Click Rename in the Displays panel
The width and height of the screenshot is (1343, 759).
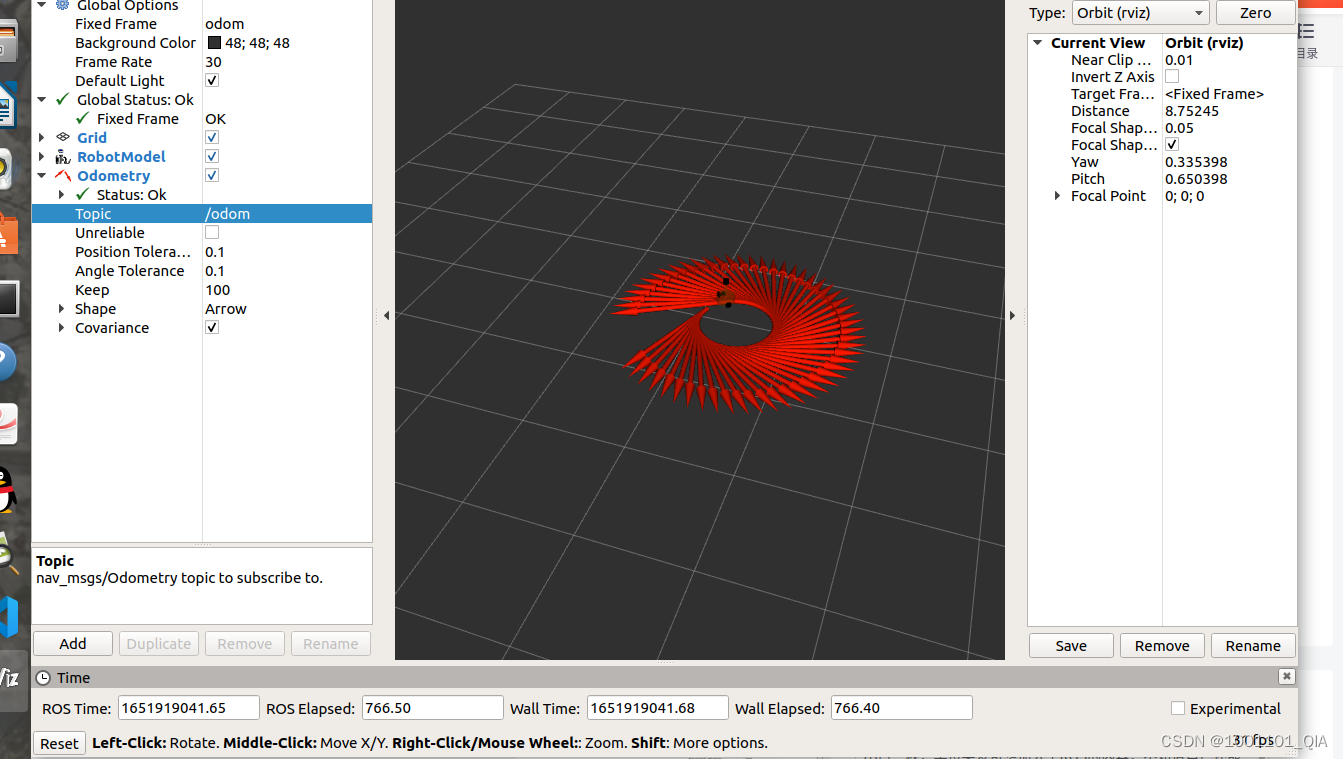[331, 643]
